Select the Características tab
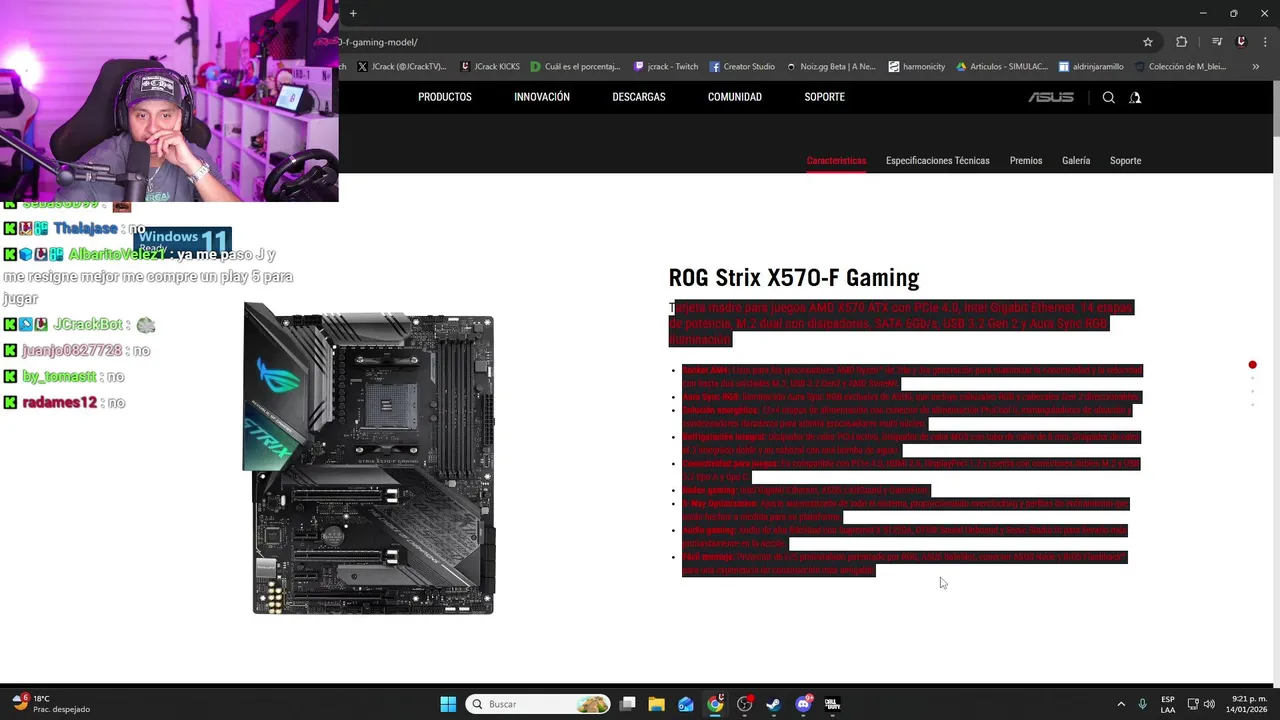 [836, 161]
